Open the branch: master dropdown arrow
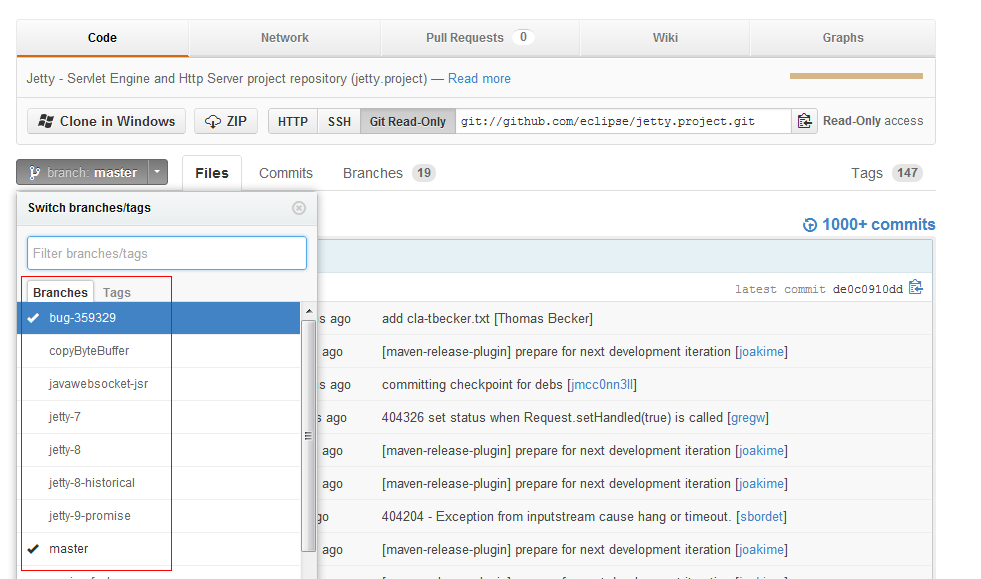This screenshot has height=579, width=981. tap(158, 172)
